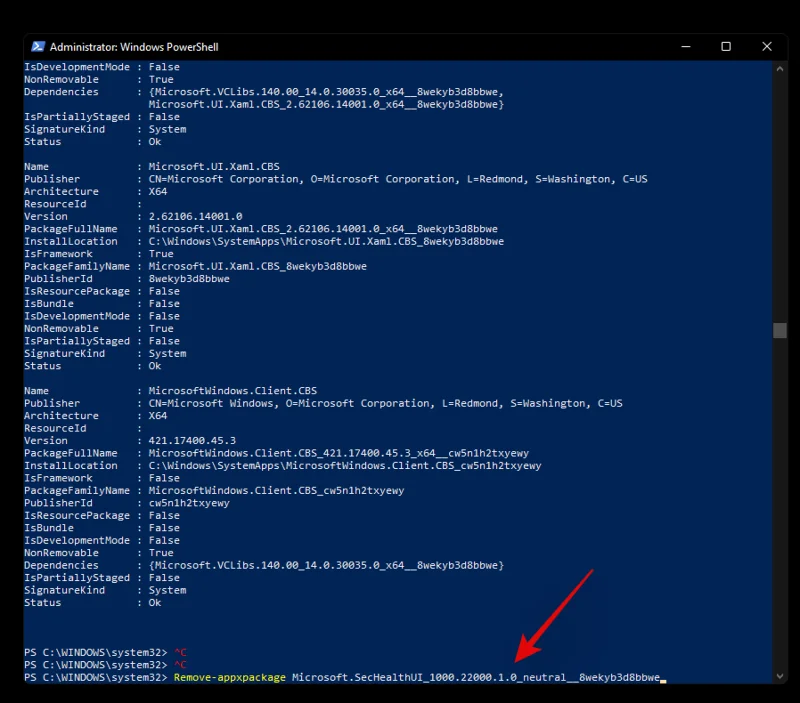Screen dimensions: 800x703
Task: Click the PowerShell icon in title bar
Action: click(38, 46)
